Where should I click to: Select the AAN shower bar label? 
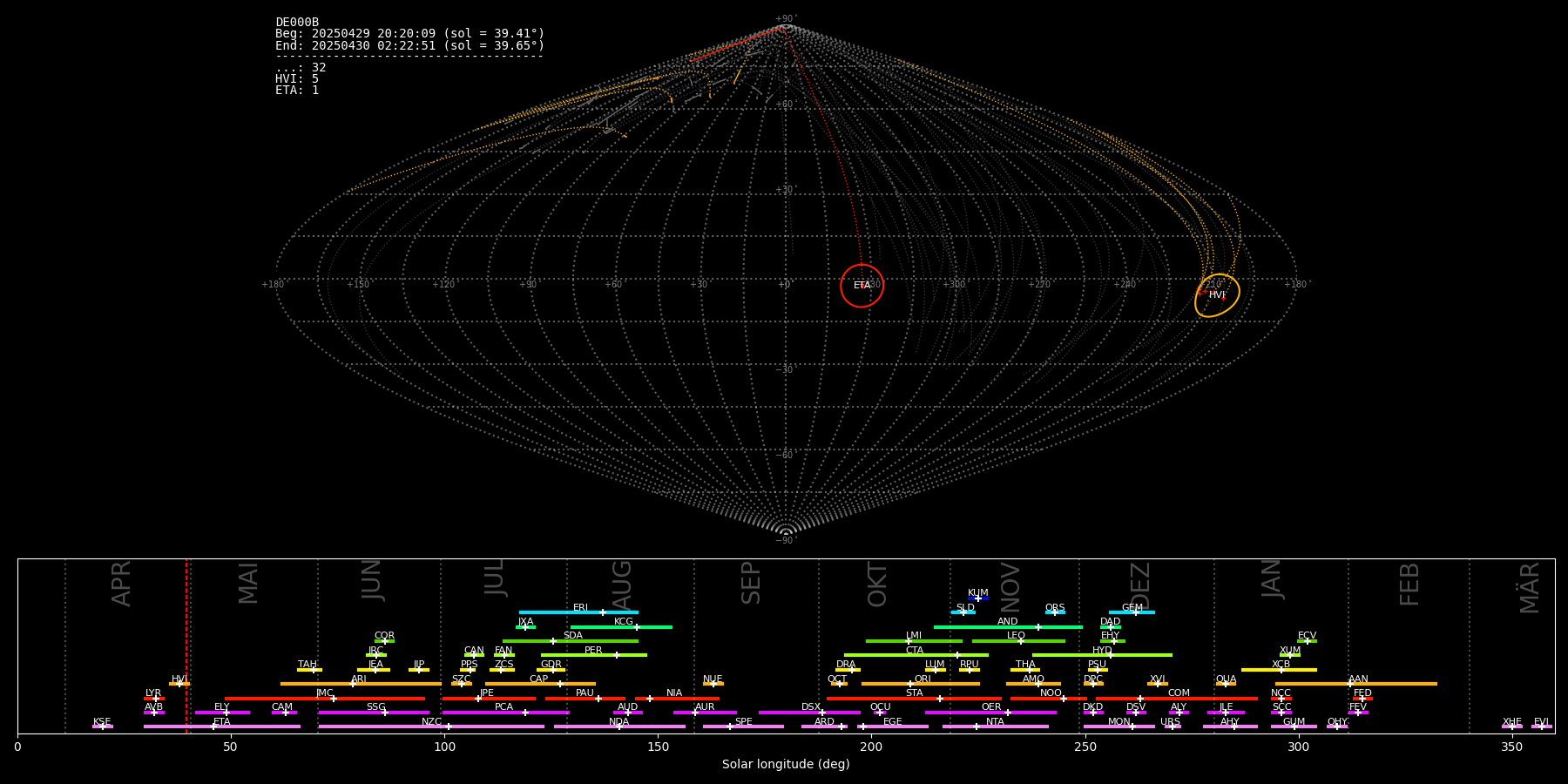1358,679
